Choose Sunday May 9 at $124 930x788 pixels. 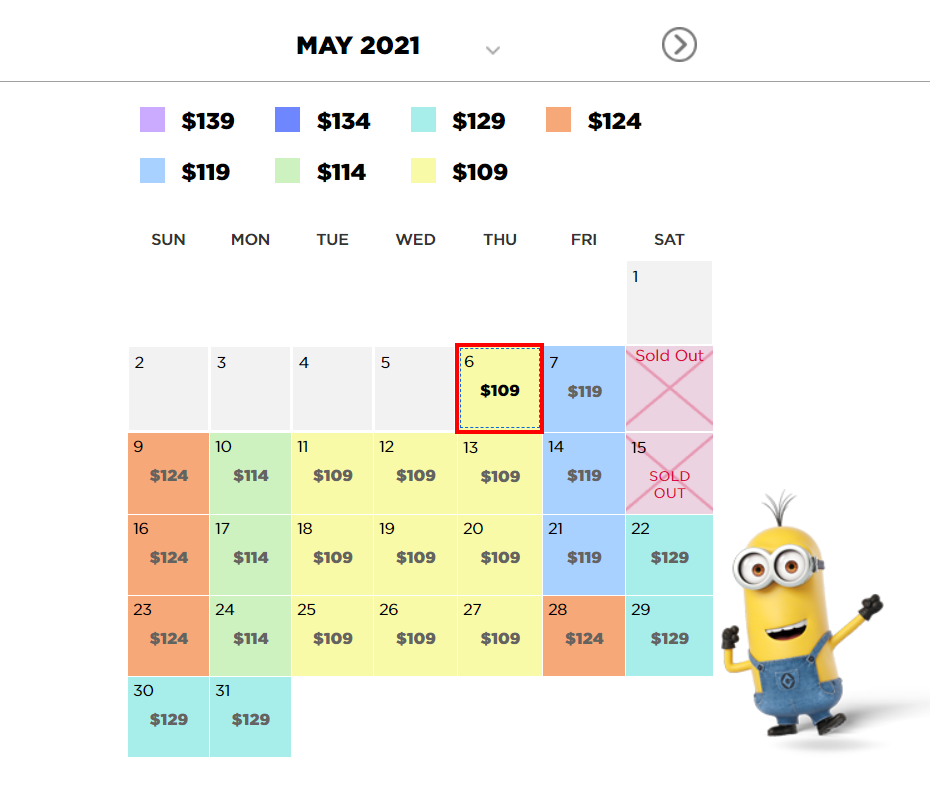coord(168,474)
